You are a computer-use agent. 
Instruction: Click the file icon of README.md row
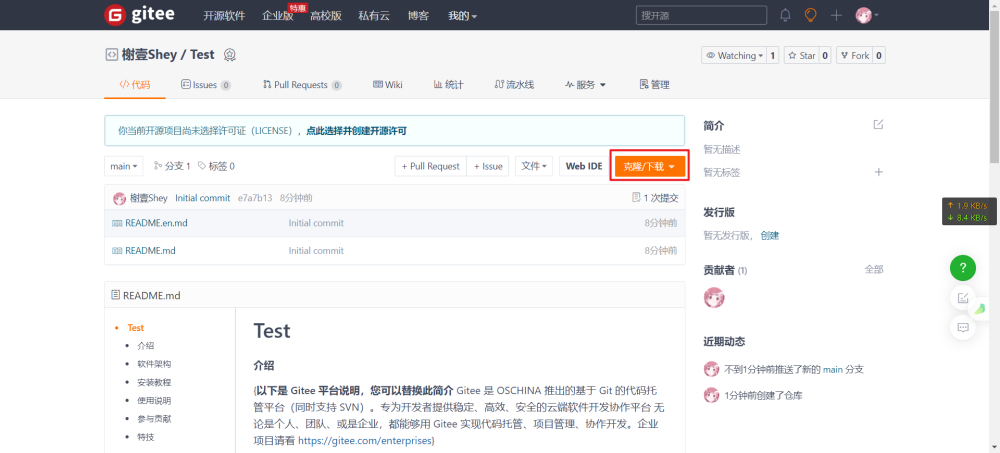[117, 251]
